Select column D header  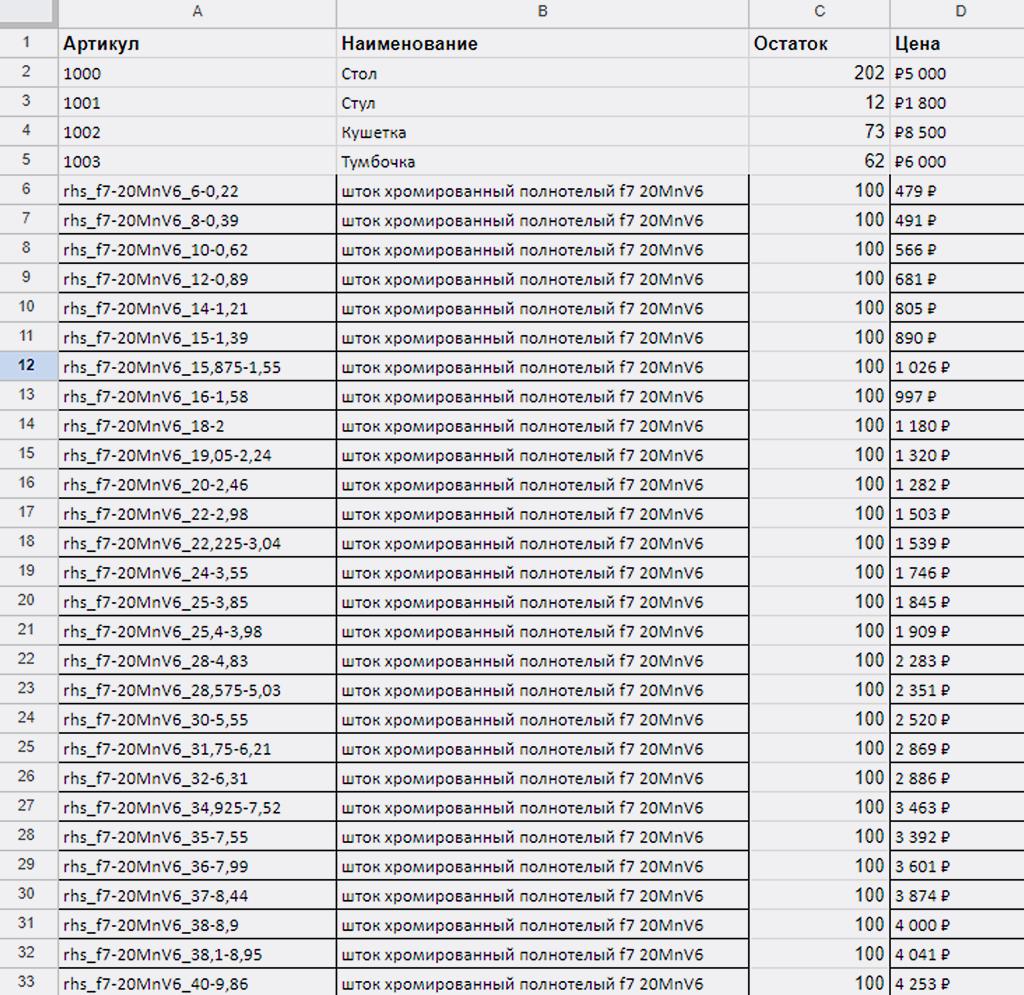pyautogui.click(x=957, y=12)
